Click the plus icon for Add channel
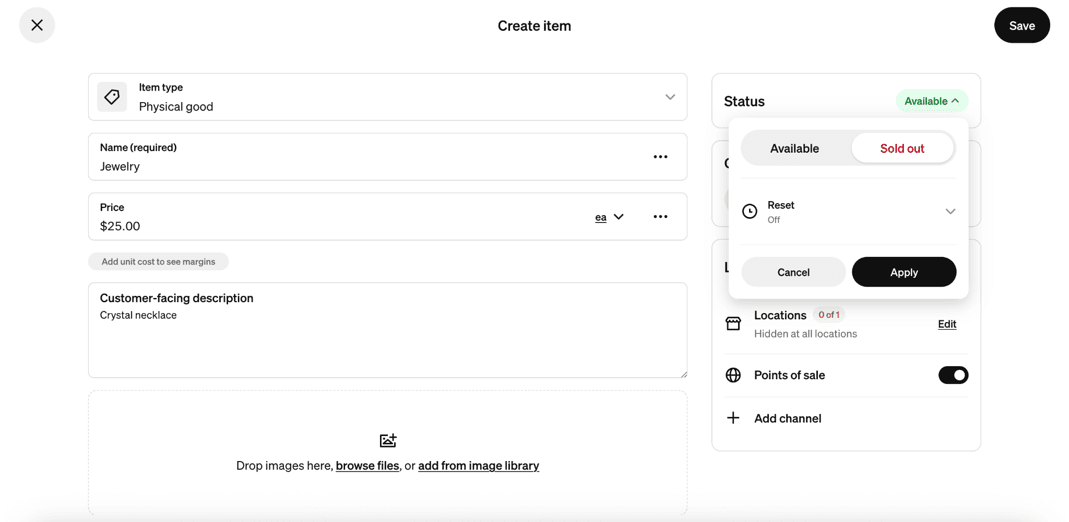 [x=733, y=418]
